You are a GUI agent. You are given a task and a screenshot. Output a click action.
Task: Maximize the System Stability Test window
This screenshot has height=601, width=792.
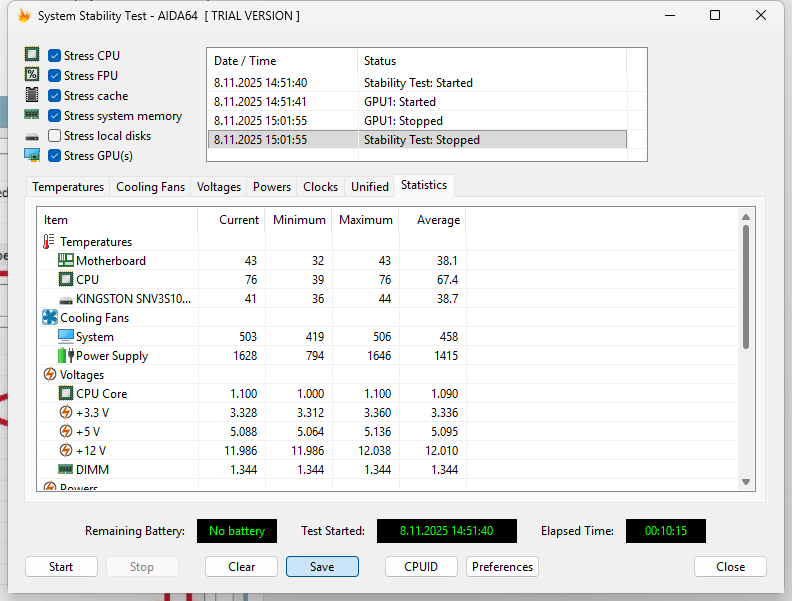pos(715,16)
